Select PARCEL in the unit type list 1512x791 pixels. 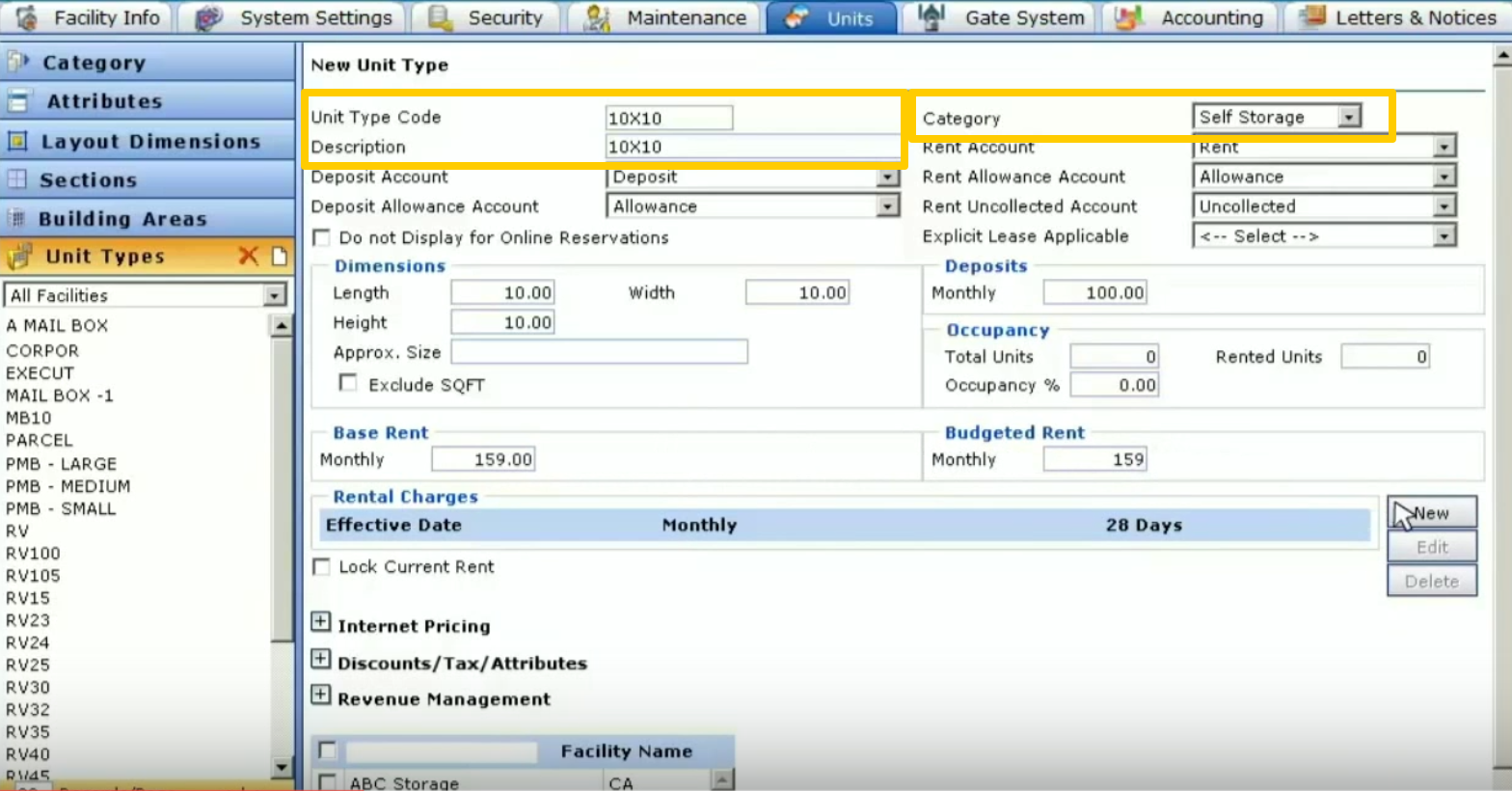(40, 441)
